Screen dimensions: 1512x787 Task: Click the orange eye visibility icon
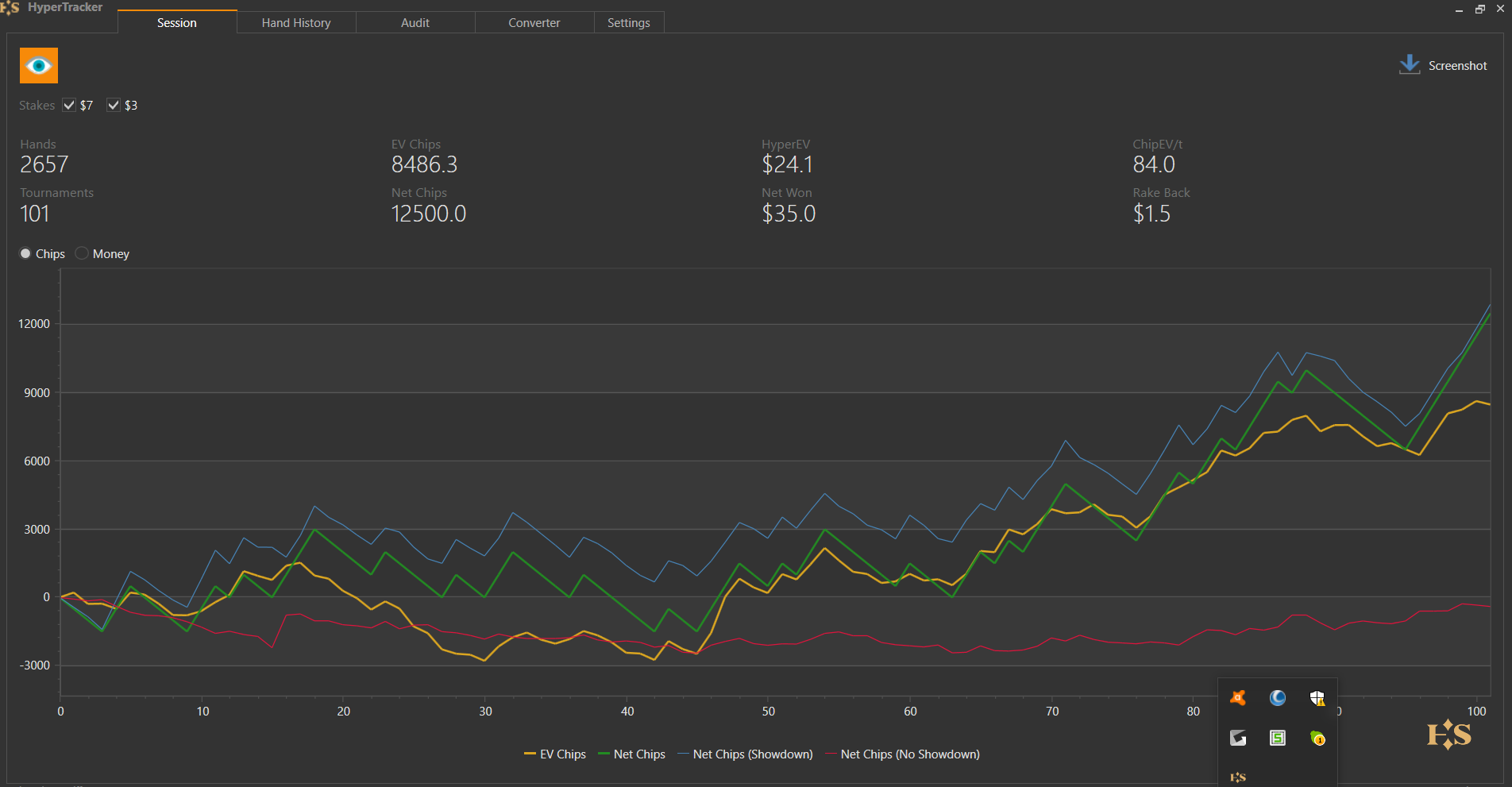(x=39, y=65)
